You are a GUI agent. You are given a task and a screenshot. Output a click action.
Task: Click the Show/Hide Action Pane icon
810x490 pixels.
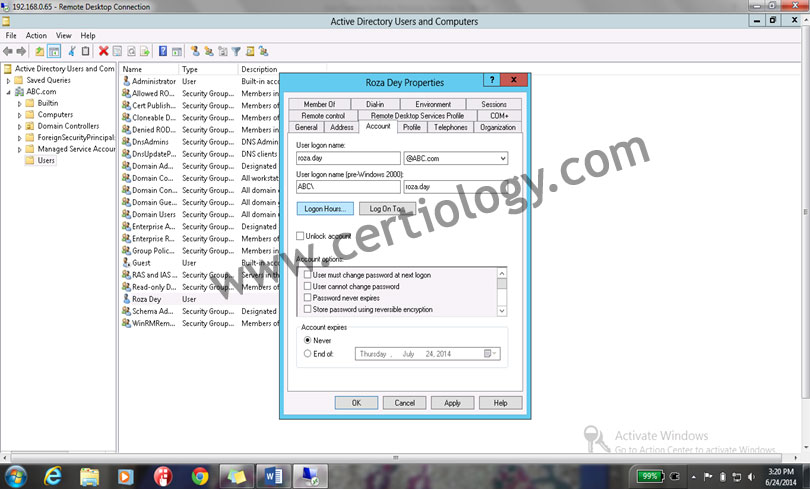[177, 51]
